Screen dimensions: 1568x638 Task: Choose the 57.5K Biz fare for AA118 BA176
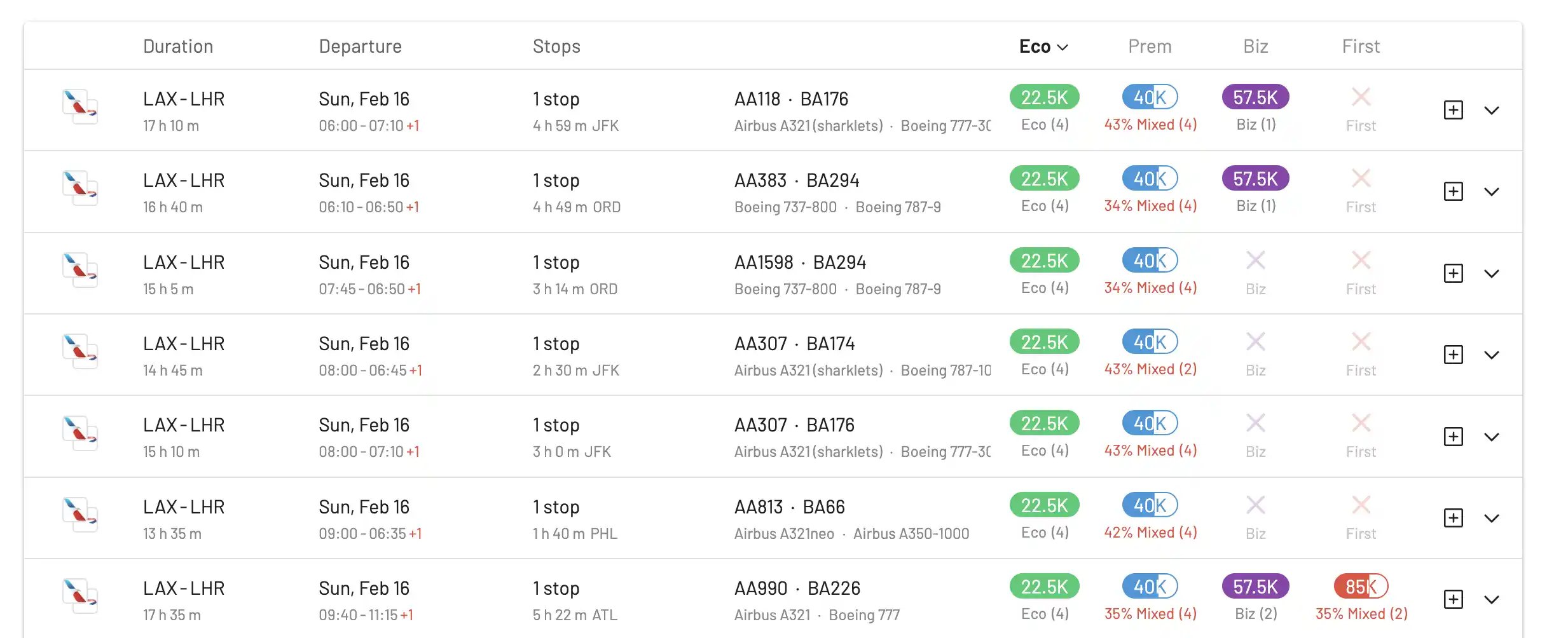click(1255, 97)
